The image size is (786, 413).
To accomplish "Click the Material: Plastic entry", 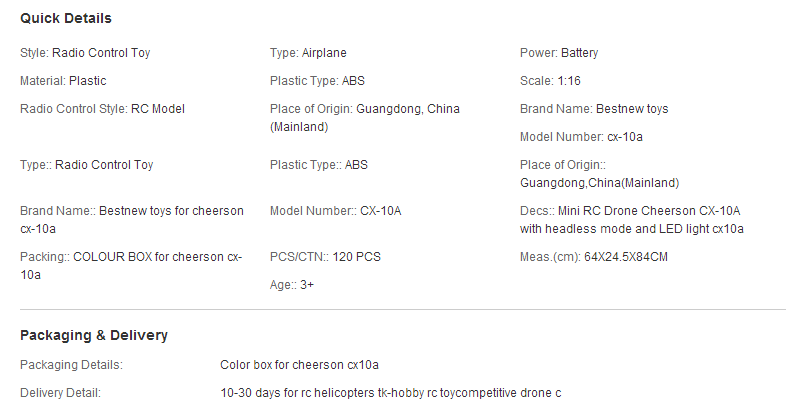I will coord(63,81).
